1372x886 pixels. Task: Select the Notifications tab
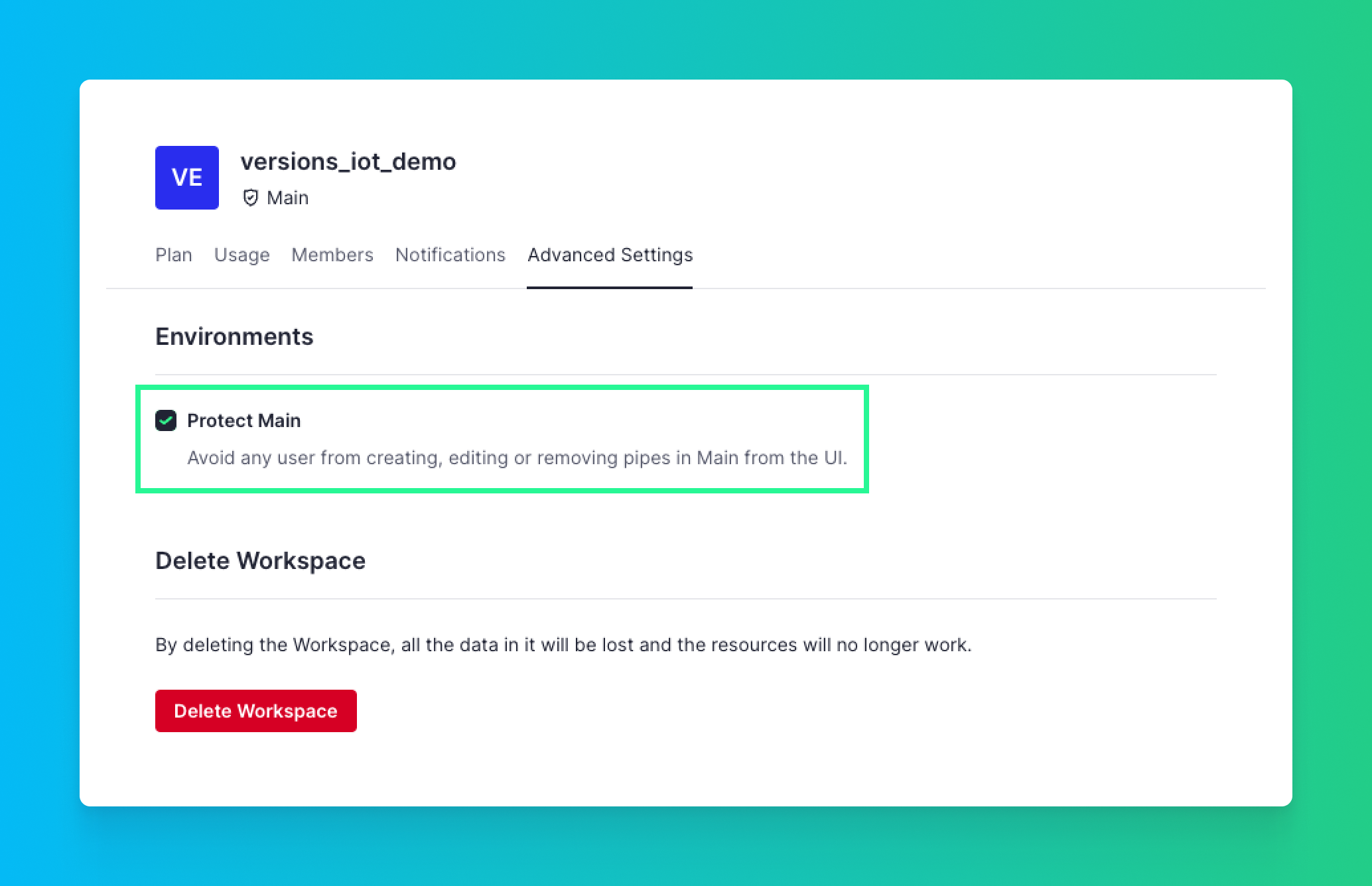(x=450, y=255)
